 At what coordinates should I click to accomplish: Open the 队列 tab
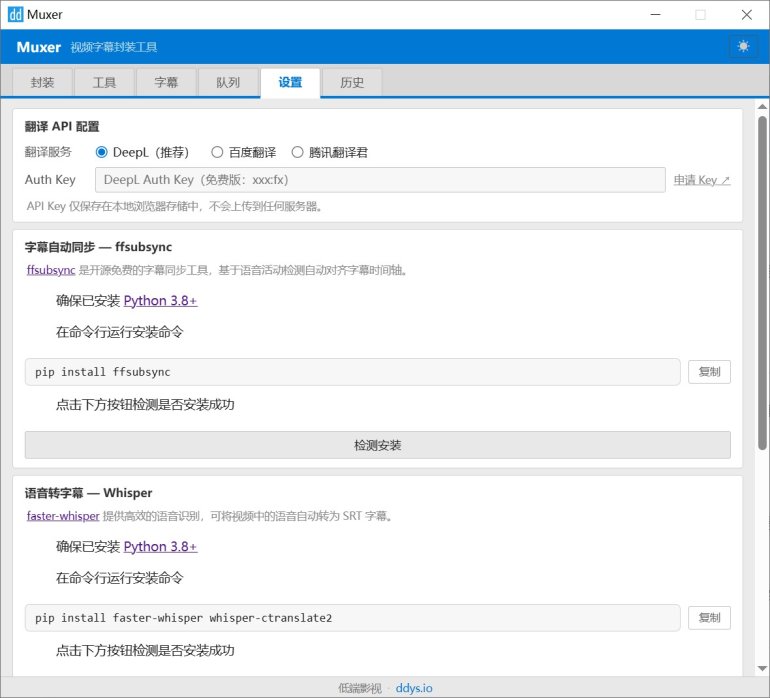228,83
